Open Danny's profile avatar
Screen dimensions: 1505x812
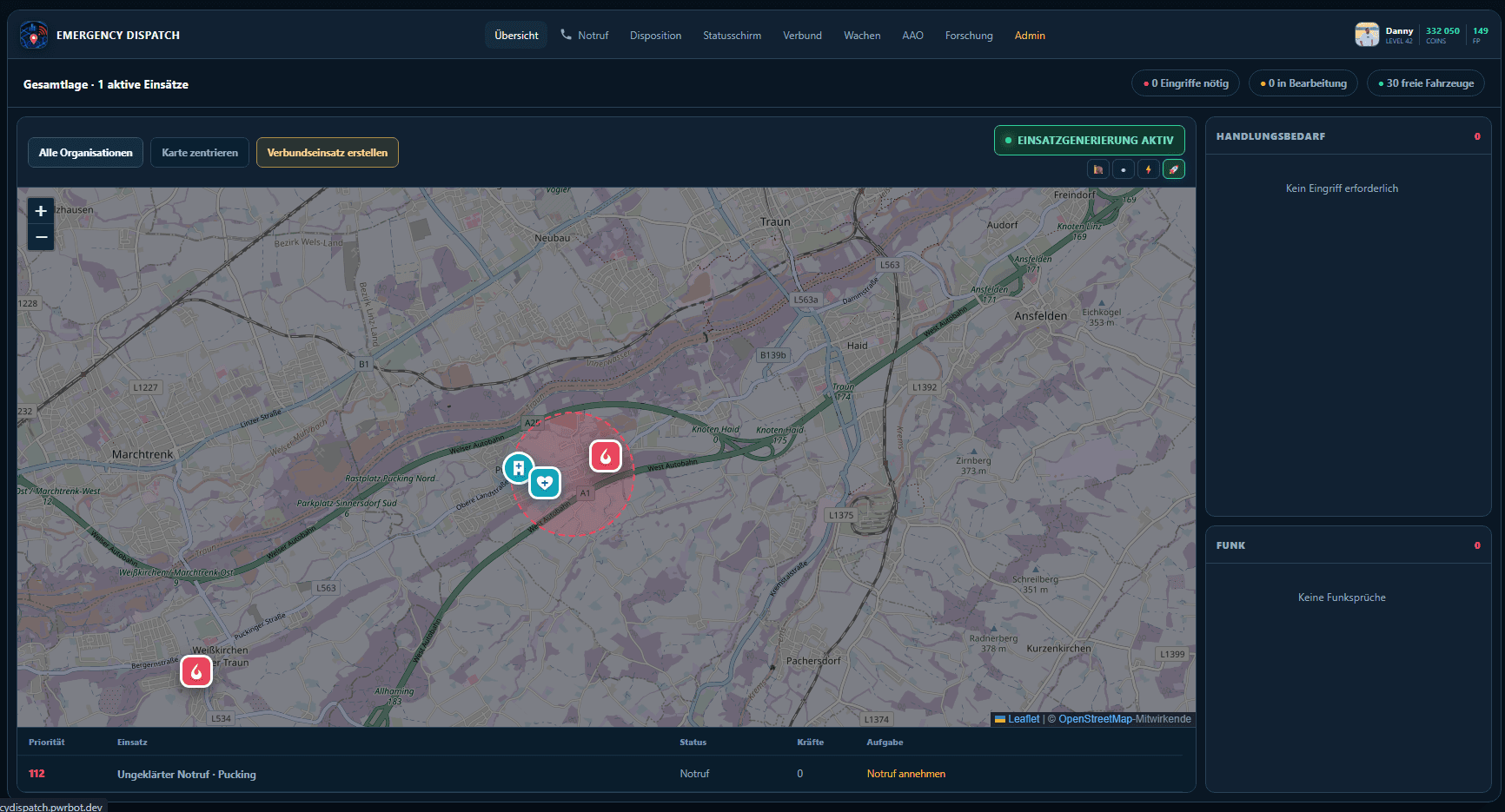tap(1367, 35)
